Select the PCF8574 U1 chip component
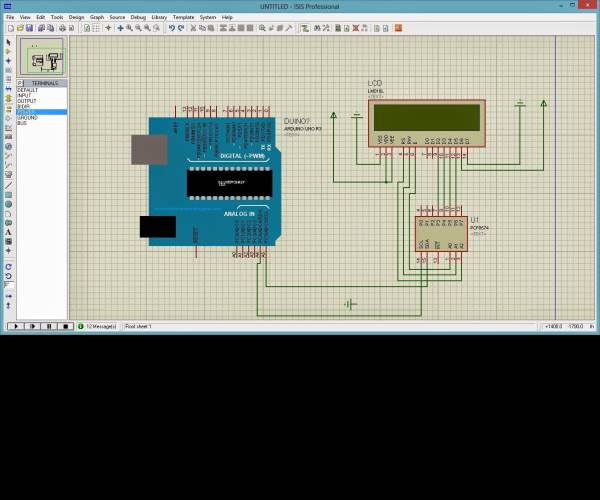The width and height of the screenshot is (600, 500). tap(441, 234)
